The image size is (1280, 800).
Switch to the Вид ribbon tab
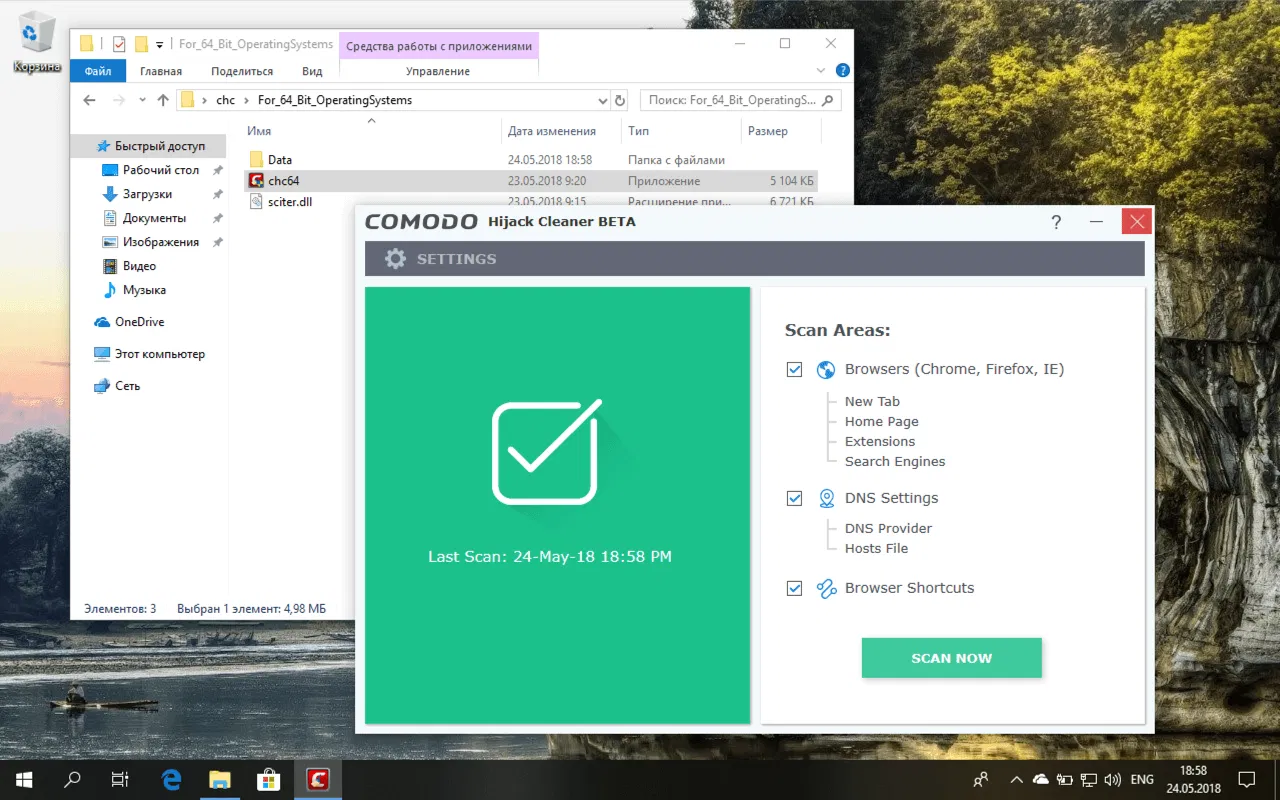click(312, 71)
